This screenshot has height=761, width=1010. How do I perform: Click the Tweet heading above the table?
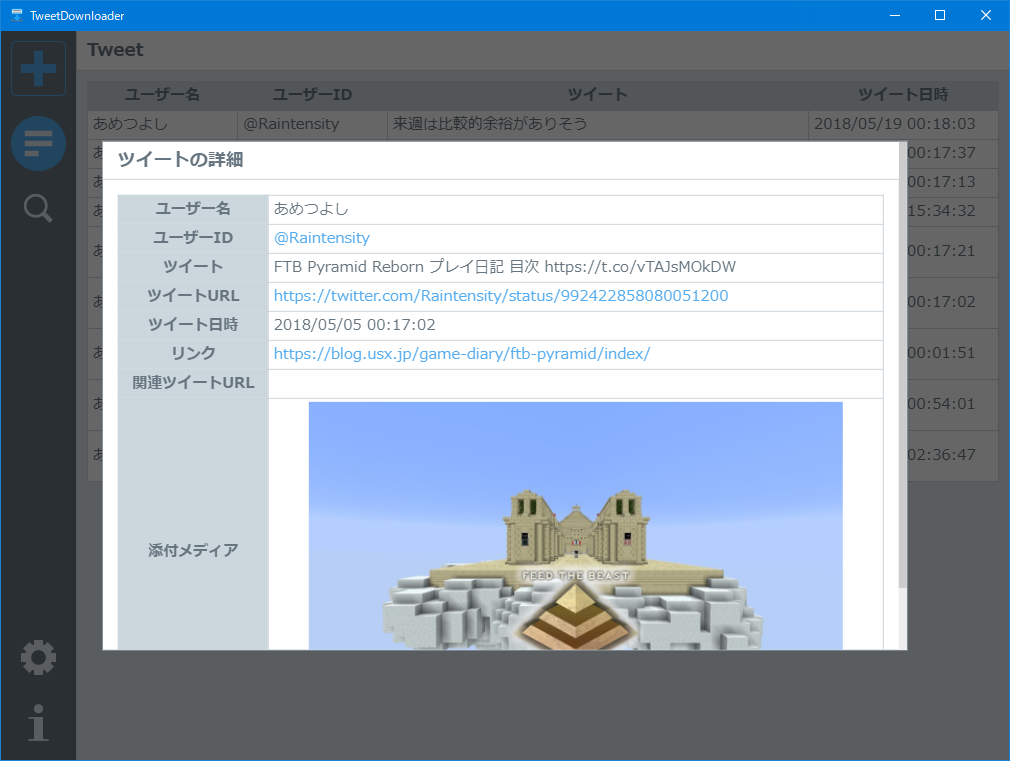[x=116, y=49]
